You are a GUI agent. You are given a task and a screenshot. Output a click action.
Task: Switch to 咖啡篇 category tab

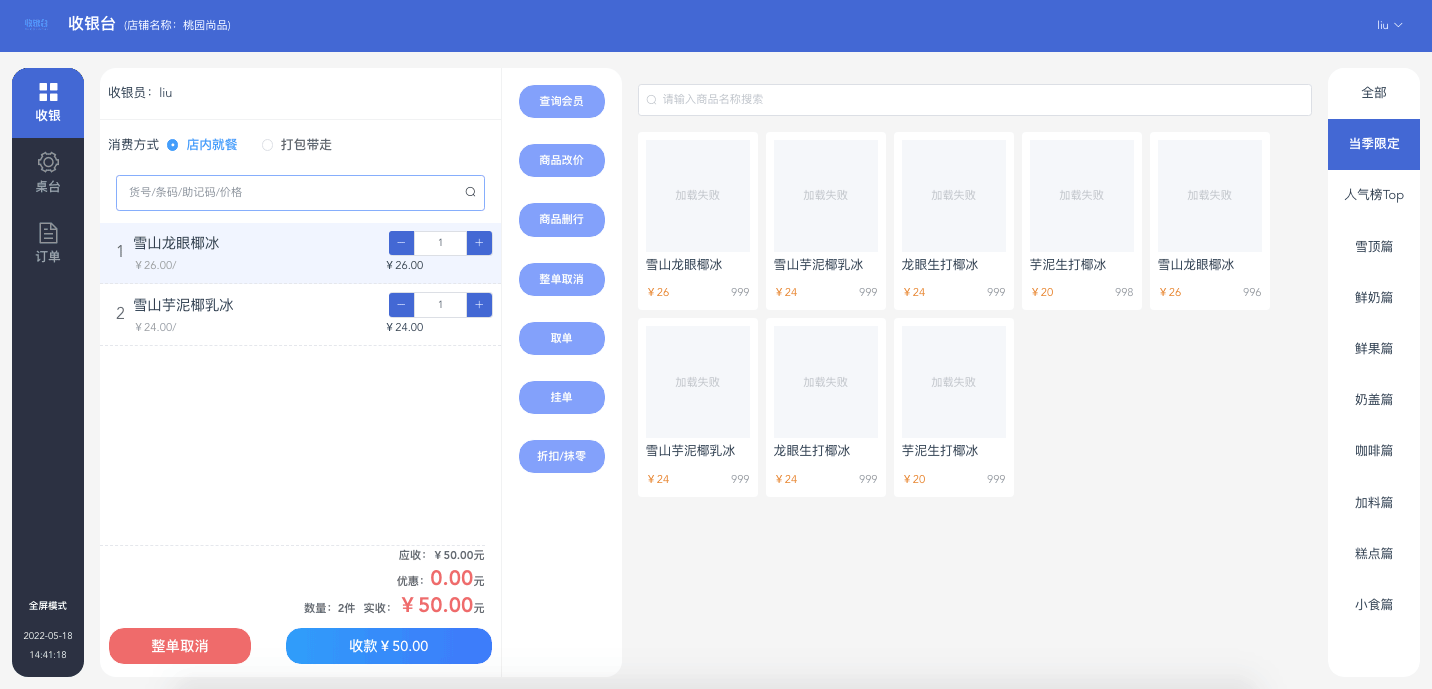pos(1374,451)
